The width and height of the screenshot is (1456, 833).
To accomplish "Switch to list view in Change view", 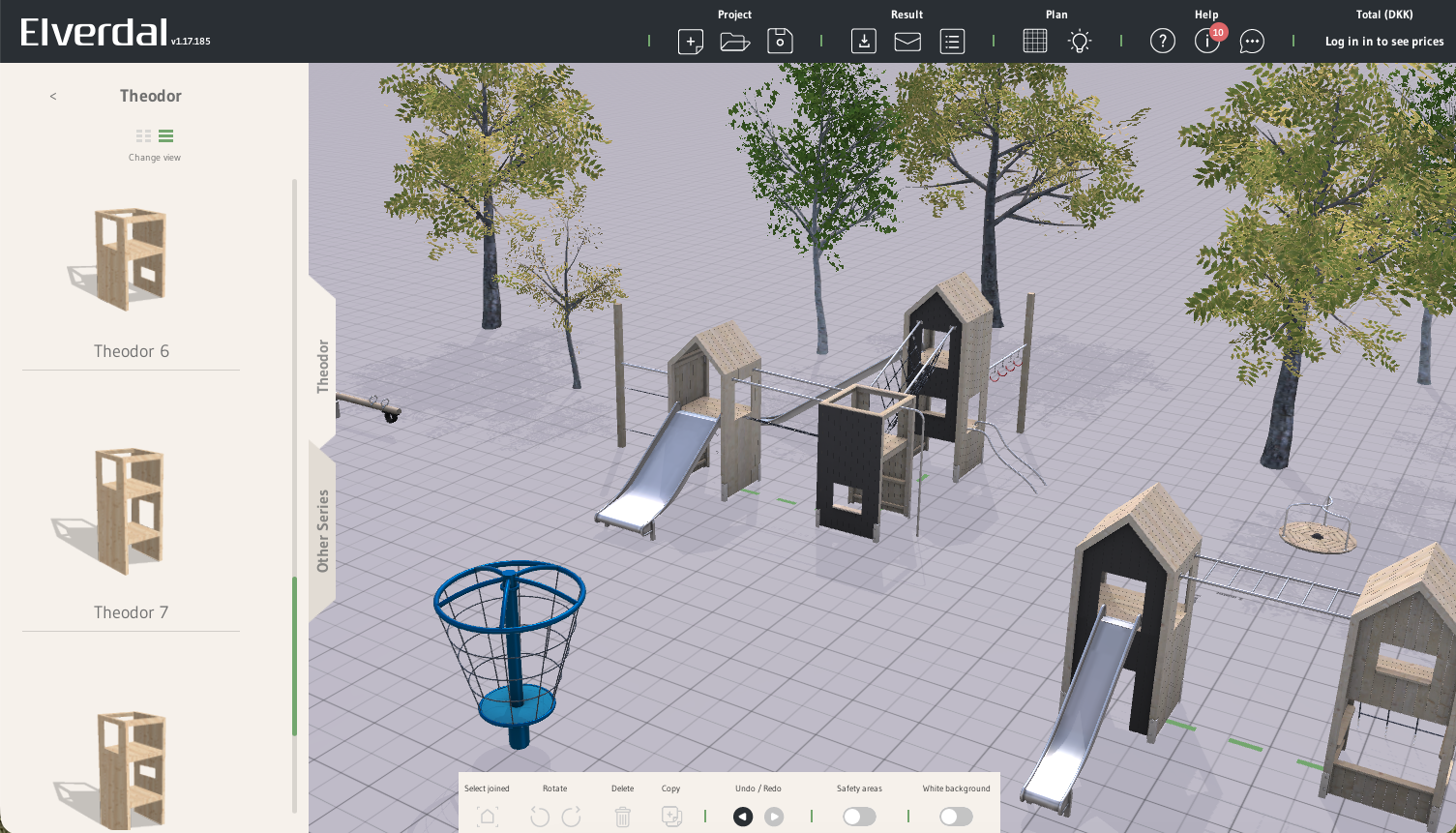I will coord(166,136).
